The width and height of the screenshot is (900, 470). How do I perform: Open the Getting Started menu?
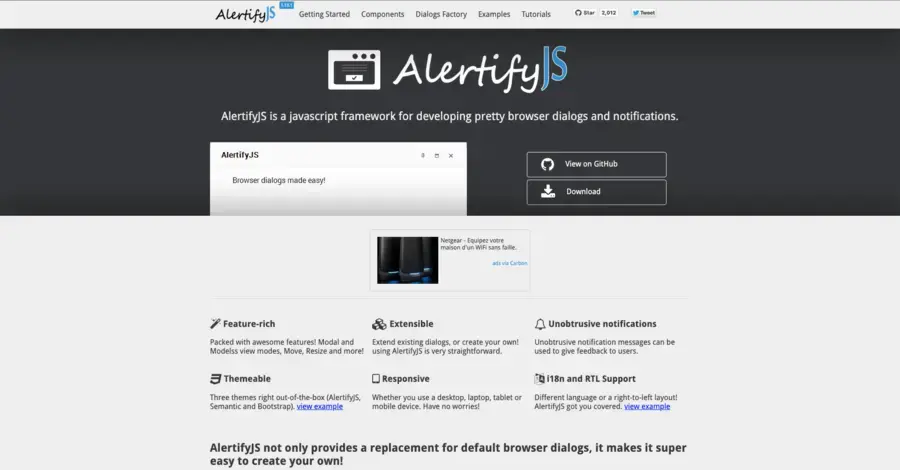[x=324, y=14]
